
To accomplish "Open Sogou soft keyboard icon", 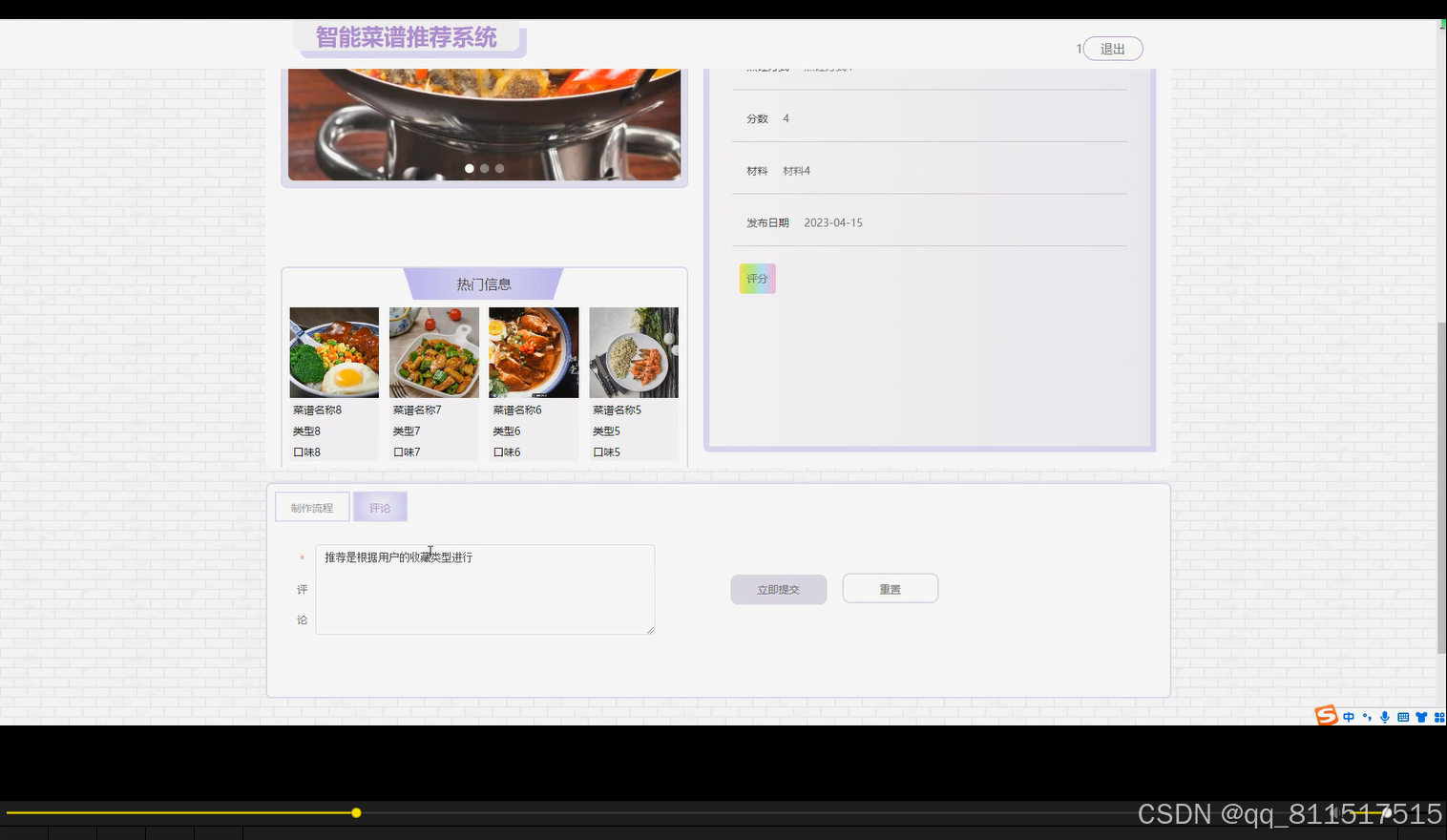I will [1403, 717].
